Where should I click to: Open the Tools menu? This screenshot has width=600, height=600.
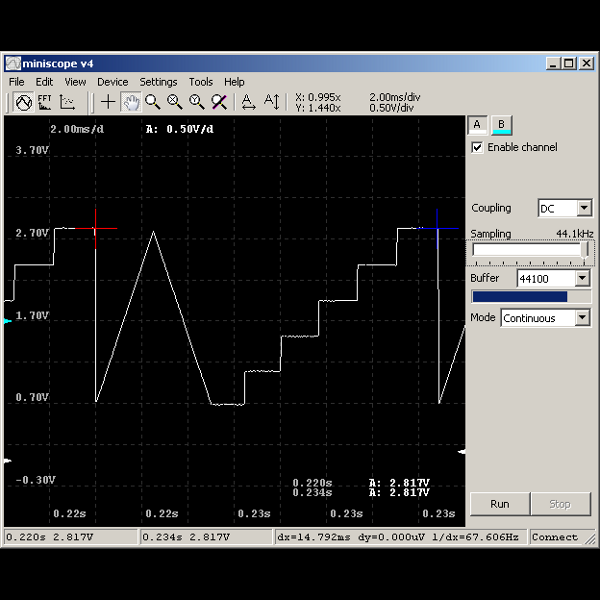(x=201, y=82)
